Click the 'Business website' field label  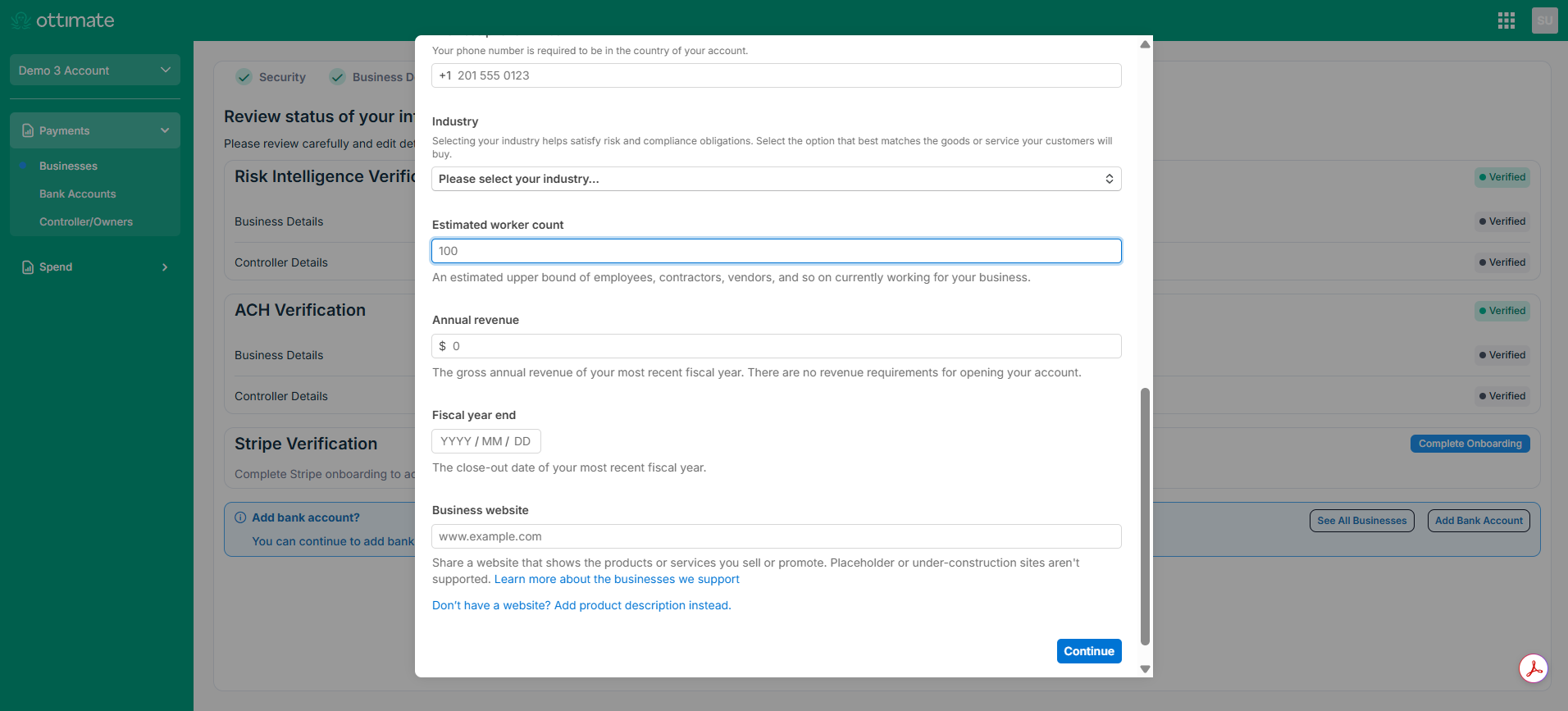pos(481,510)
